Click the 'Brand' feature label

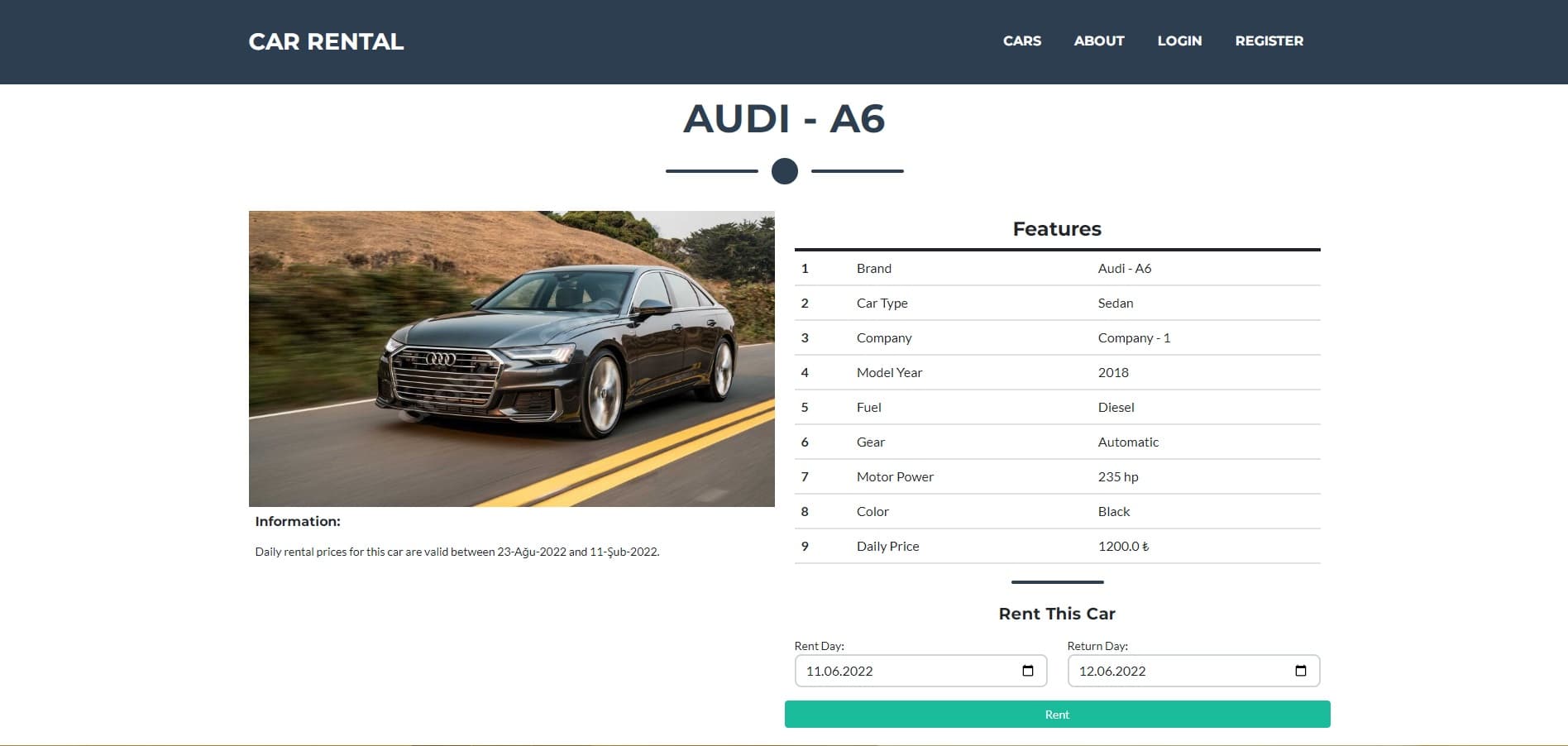[x=874, y=268]
